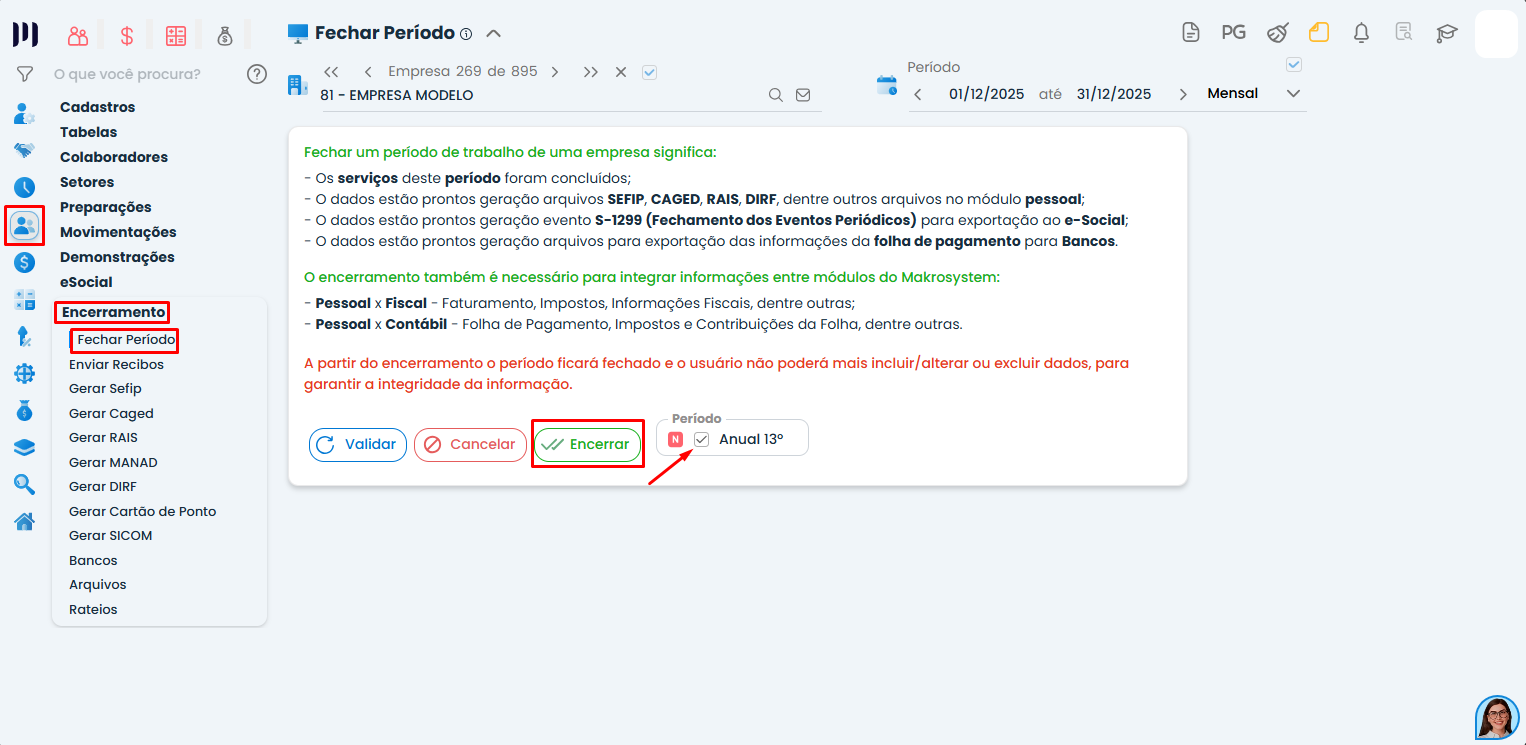Go to next period with right chevron
Viewport: 1526px width, 745px height.
(1183, 94)
